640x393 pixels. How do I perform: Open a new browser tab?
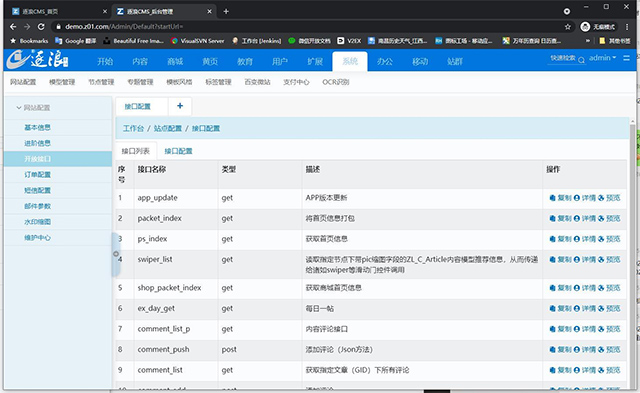click(226, 11)
